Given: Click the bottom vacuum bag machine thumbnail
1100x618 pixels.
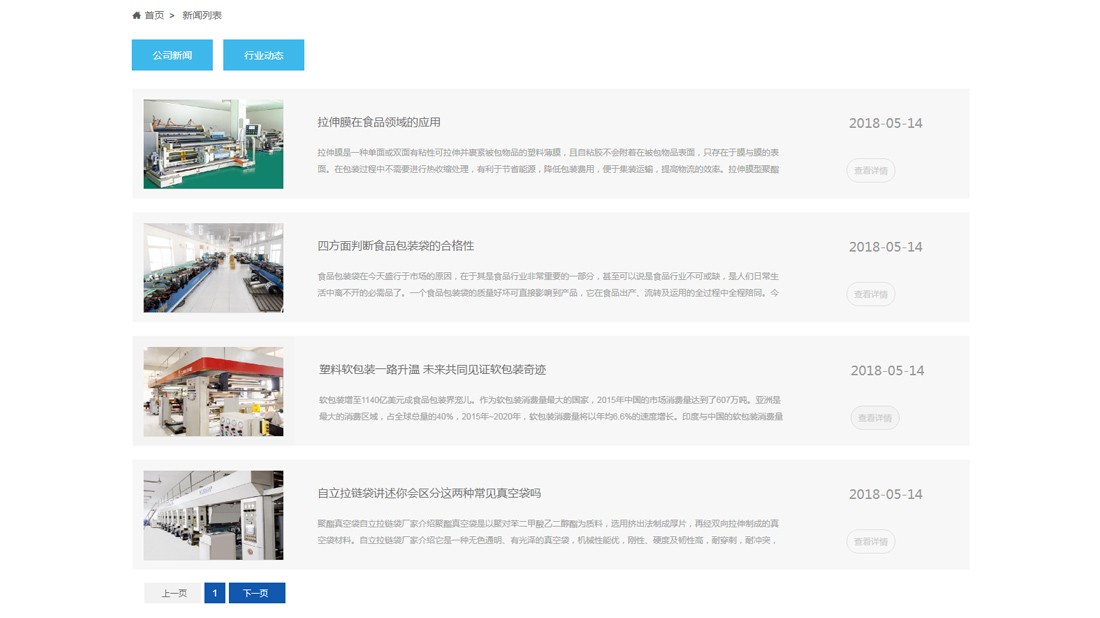Looking at the screenshot, I should point(212,514).
